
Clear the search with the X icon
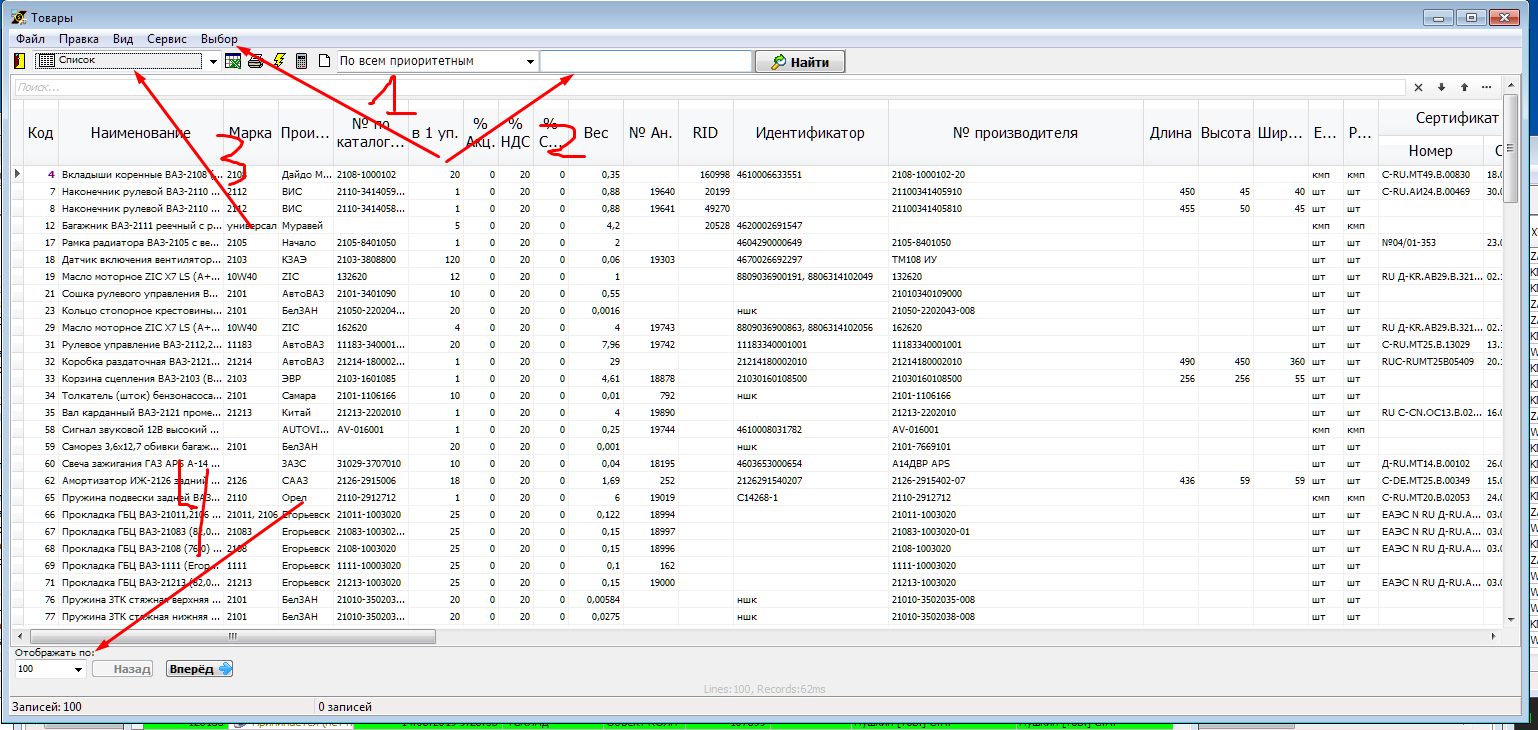[1418, 88]
